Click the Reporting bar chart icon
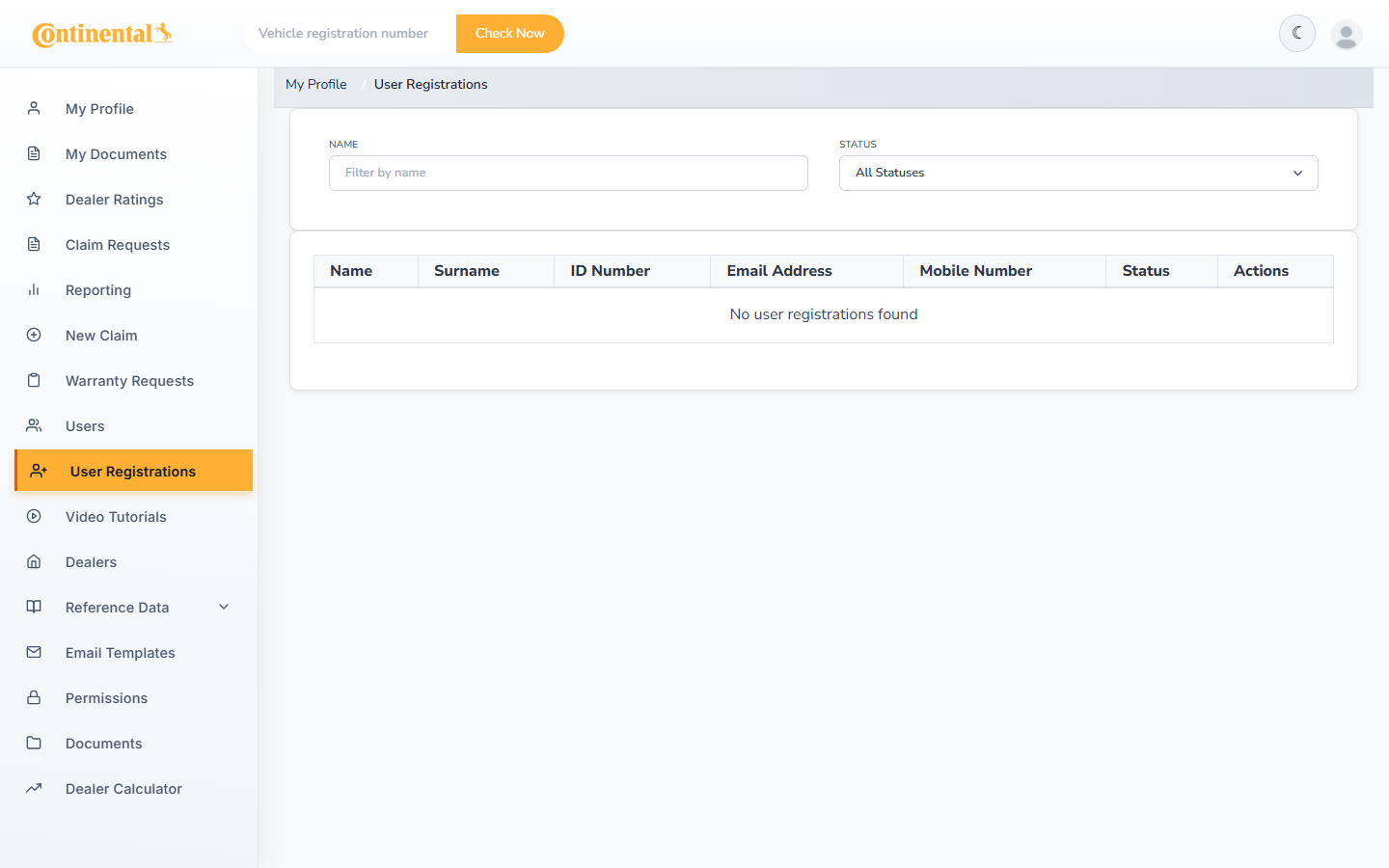Screen dimensions: 1389x868 34,289
